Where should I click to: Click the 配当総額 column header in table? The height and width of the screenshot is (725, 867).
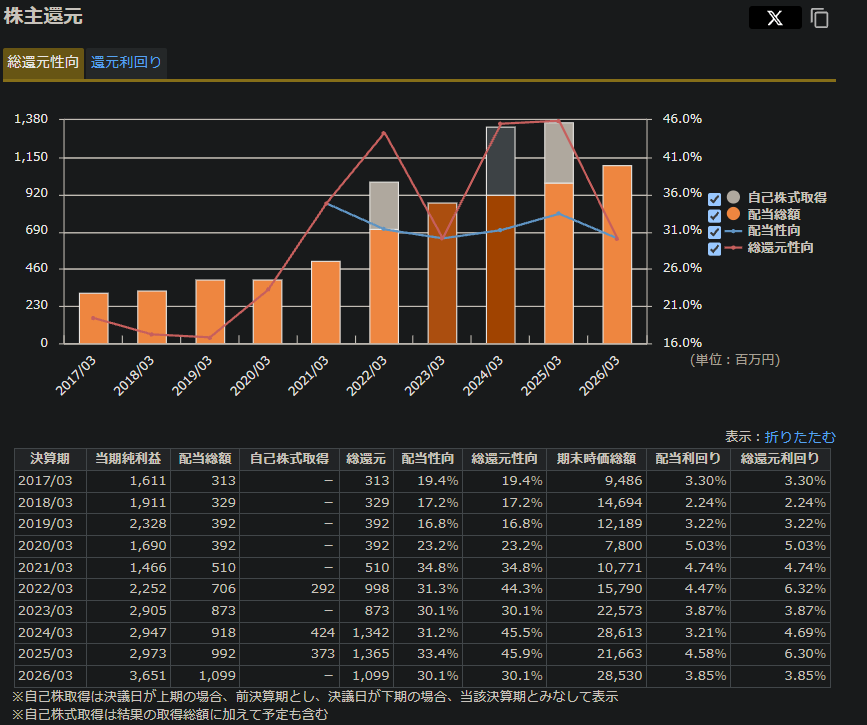(205, 459)
